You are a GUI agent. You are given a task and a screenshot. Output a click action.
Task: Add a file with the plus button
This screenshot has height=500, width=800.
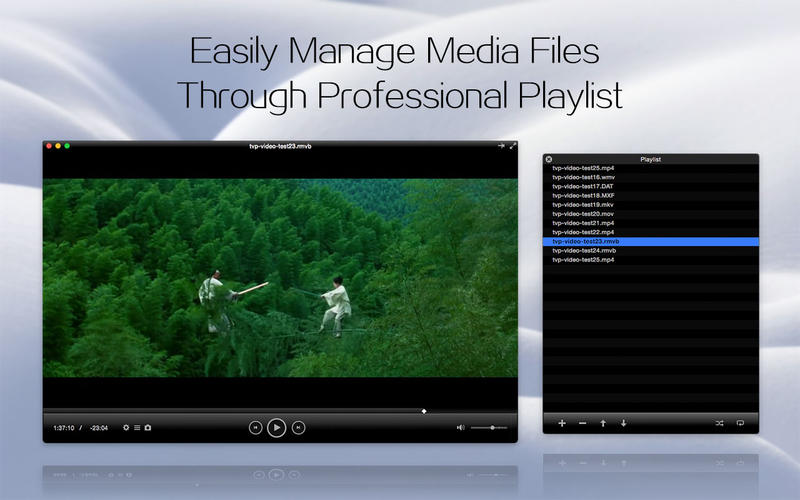click(562, 423)
